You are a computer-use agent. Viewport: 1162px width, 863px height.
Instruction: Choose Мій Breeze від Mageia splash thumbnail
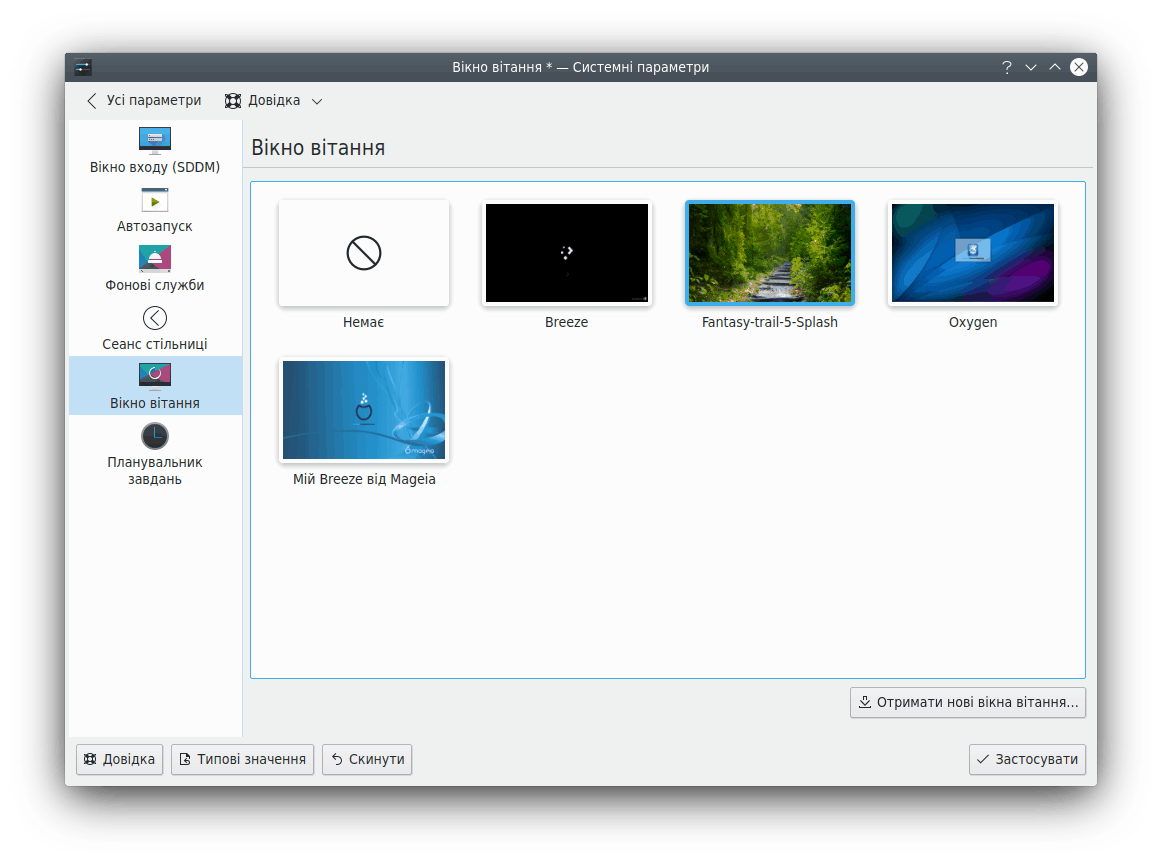364,410
